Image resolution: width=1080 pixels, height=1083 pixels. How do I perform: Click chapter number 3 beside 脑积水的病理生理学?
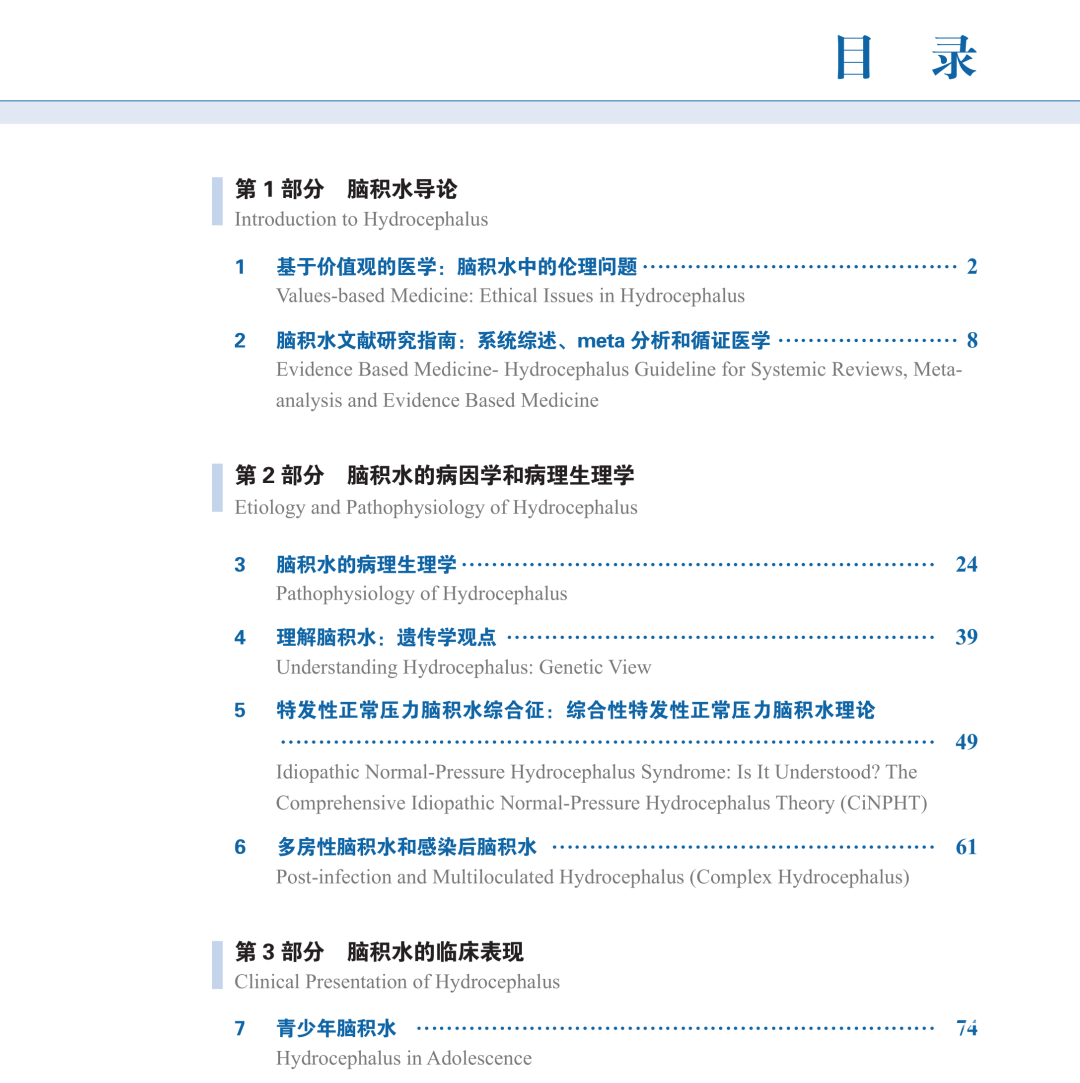tap(240, 566)
